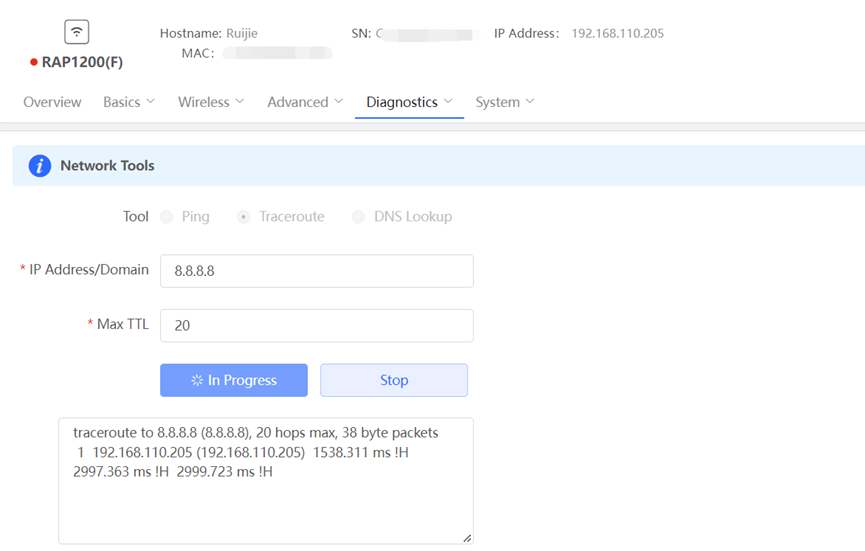The height and width of the screenshot is (551, 865).
Task: Open the Diagnostics tab
Action: pyautogui.click(x=402, y=102)
